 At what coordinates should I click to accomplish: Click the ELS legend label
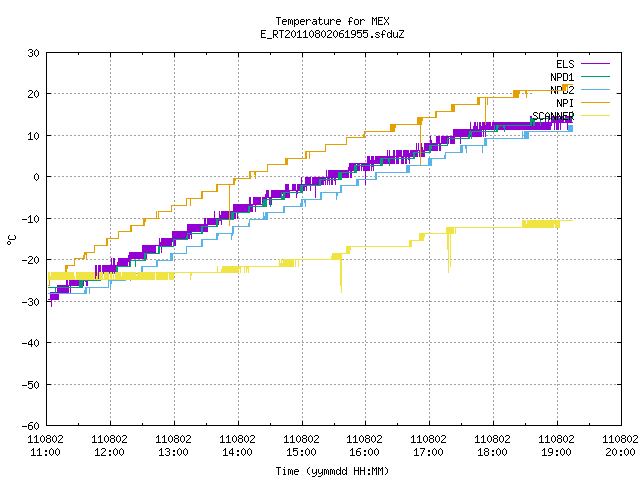pos(565,64)
